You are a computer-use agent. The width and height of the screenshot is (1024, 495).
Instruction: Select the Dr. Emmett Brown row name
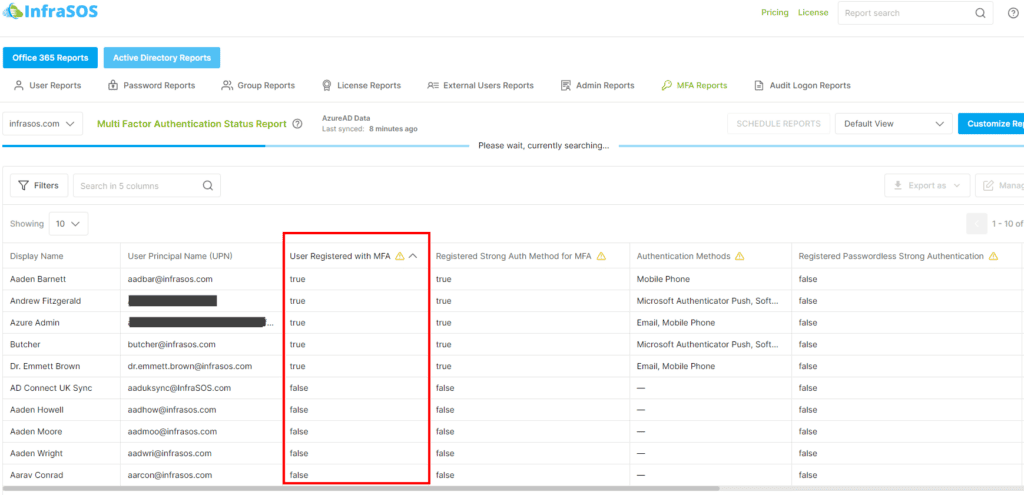click(45, 366)
